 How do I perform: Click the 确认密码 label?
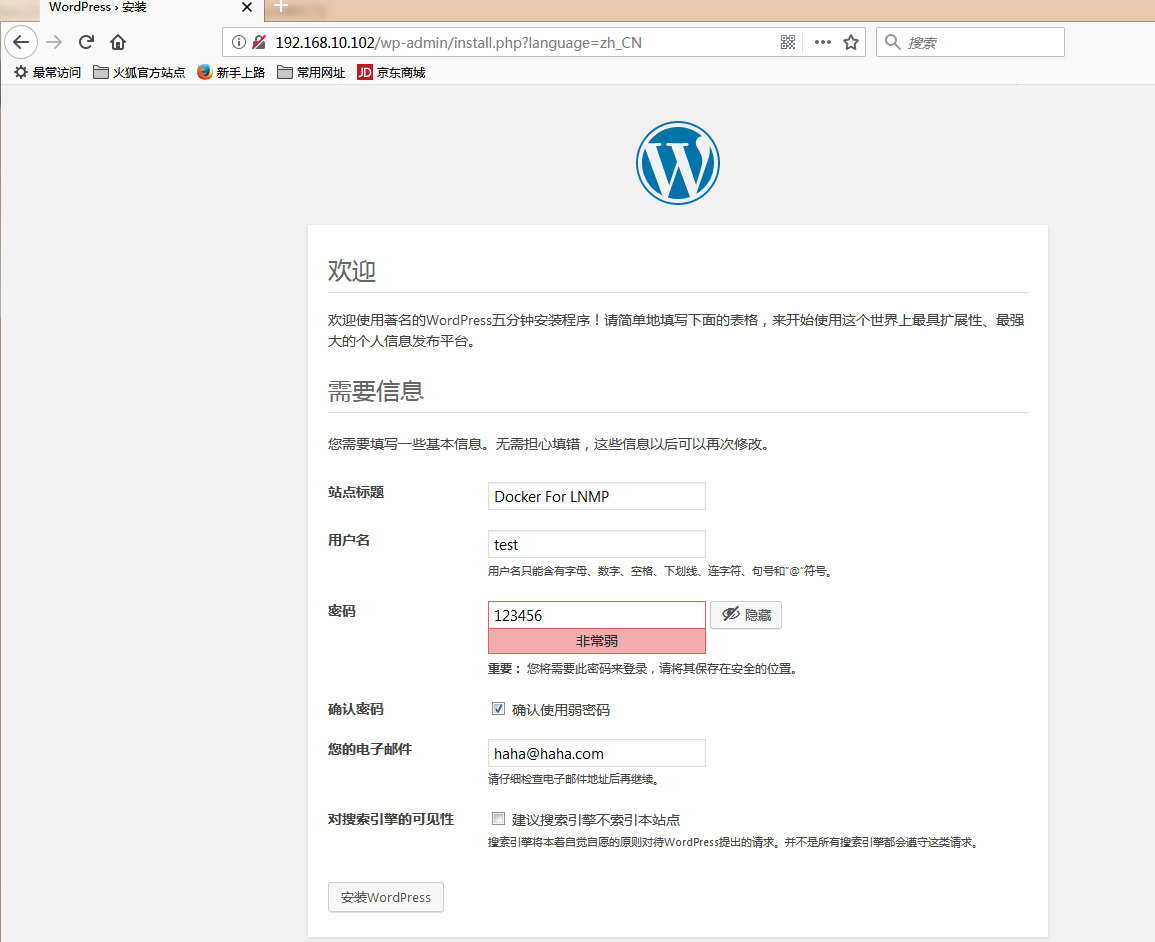pos(356,709)
